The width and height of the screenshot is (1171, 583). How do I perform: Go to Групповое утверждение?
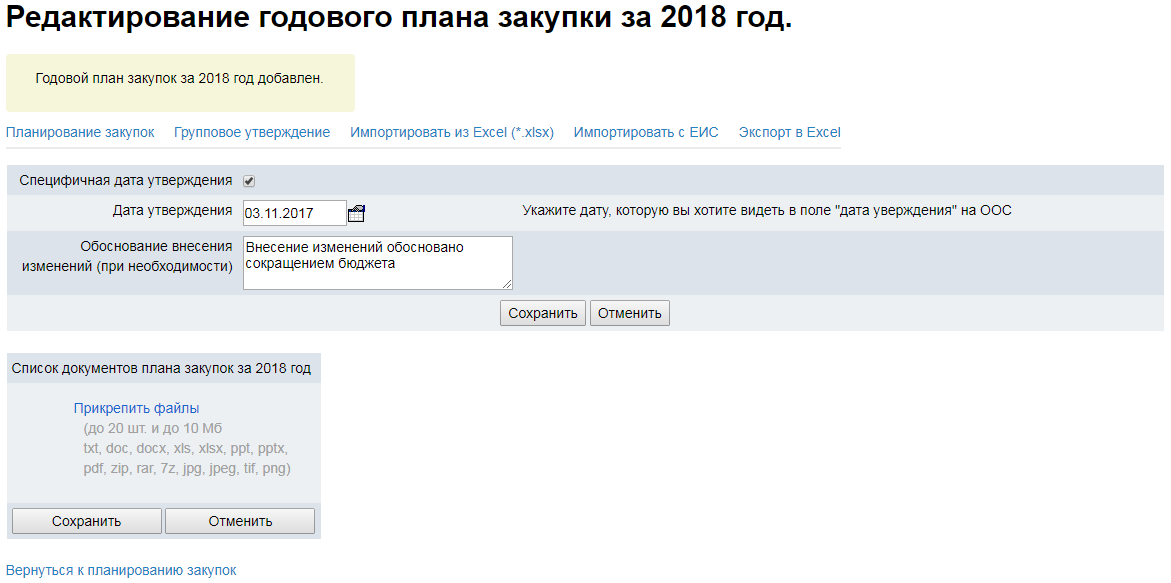[252, 133]
